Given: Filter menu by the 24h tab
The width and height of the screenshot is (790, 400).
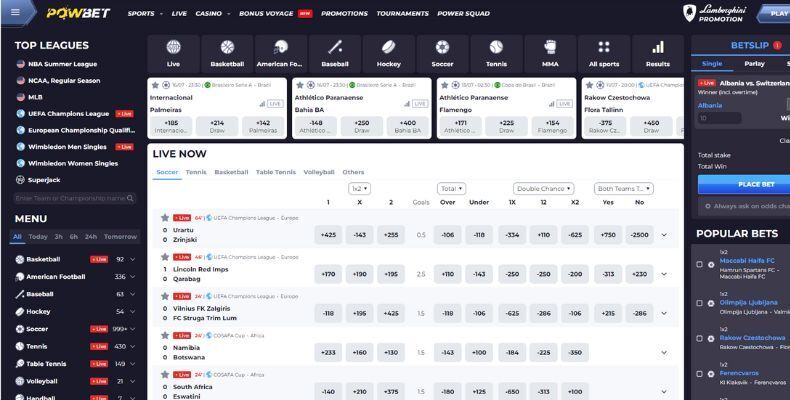Looking at the screenshot, I should (x=91, y=236).
